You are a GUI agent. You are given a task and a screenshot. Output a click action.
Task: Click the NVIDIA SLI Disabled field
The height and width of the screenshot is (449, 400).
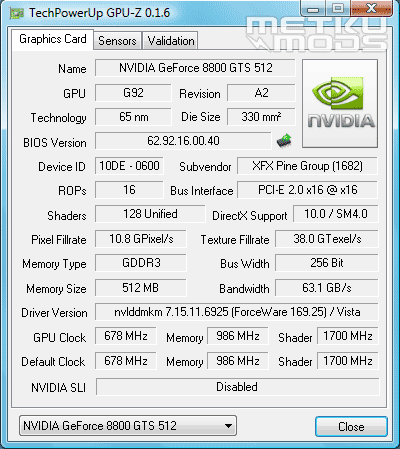click(x=237, y=387)
